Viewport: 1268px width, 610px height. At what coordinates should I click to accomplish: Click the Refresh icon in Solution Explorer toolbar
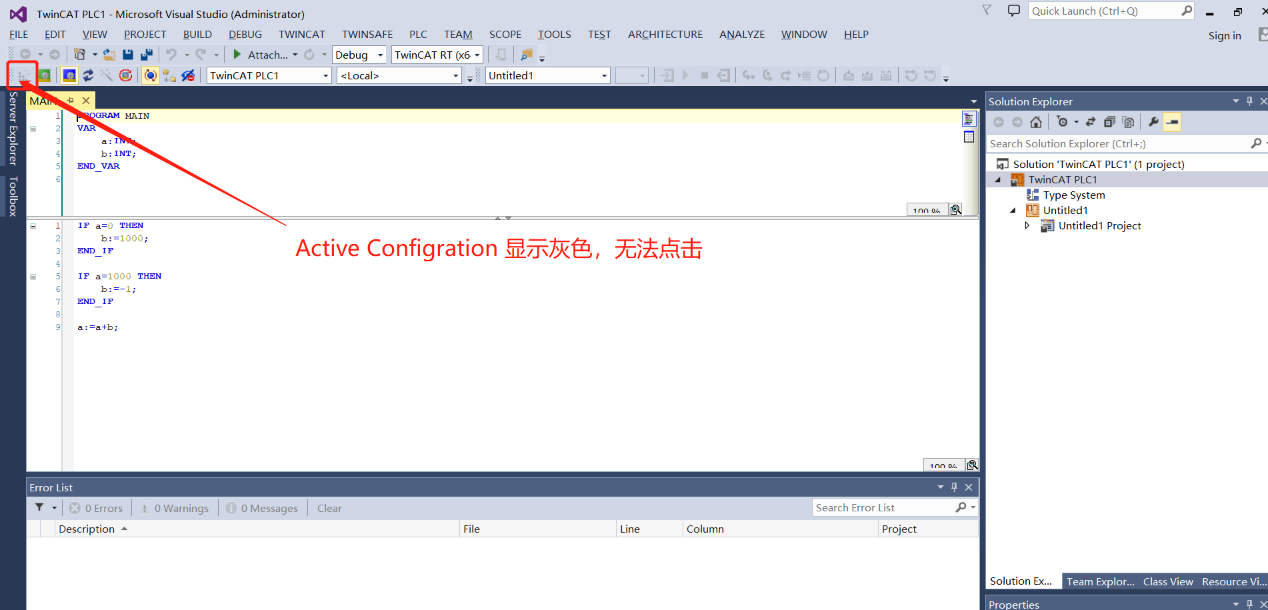pyautogui.click(x=1090, y=121)
